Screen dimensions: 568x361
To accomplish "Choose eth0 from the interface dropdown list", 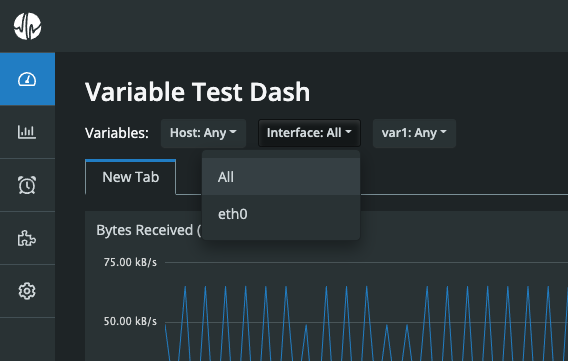I will click(281, 214).
